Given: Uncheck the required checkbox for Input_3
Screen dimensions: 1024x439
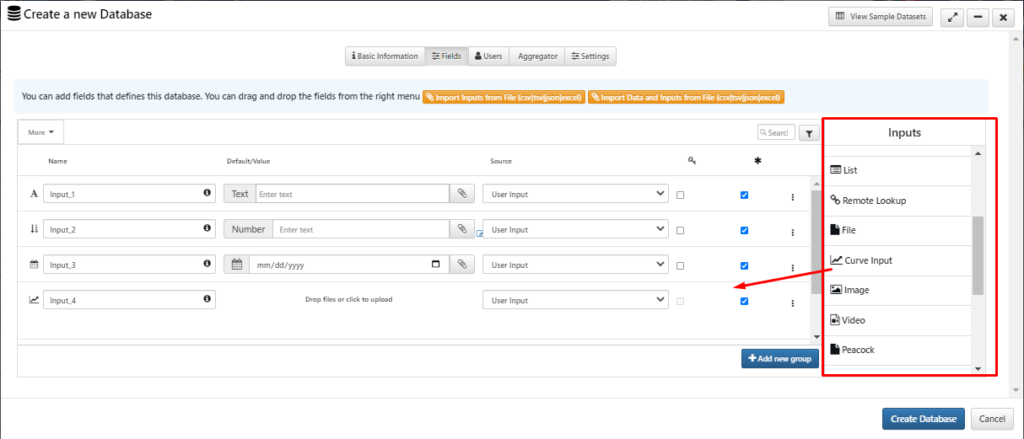Looking at the screenshot, I should point(744,265).
